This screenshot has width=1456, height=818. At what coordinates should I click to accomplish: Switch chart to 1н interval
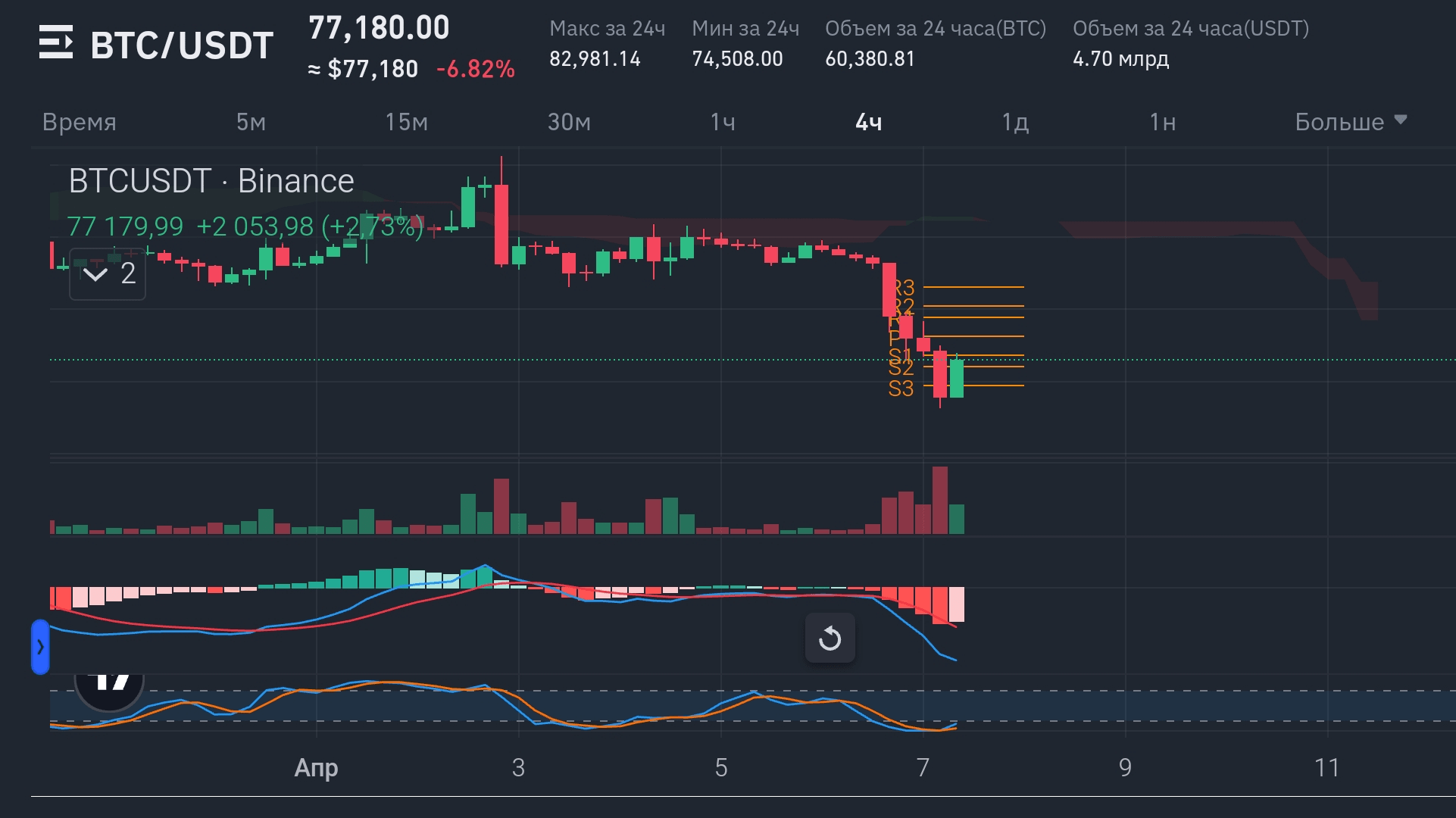(x=1162, y=122)
